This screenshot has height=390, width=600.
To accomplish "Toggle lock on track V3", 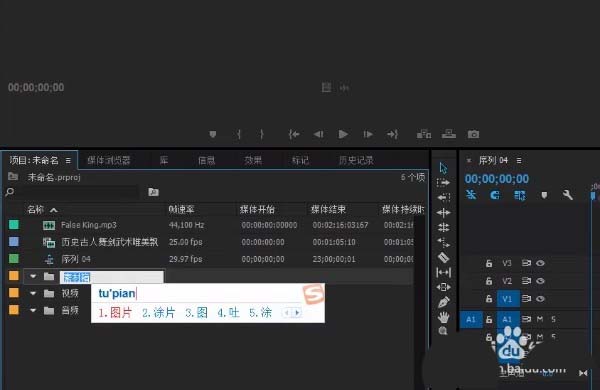I will click(489, 263).
